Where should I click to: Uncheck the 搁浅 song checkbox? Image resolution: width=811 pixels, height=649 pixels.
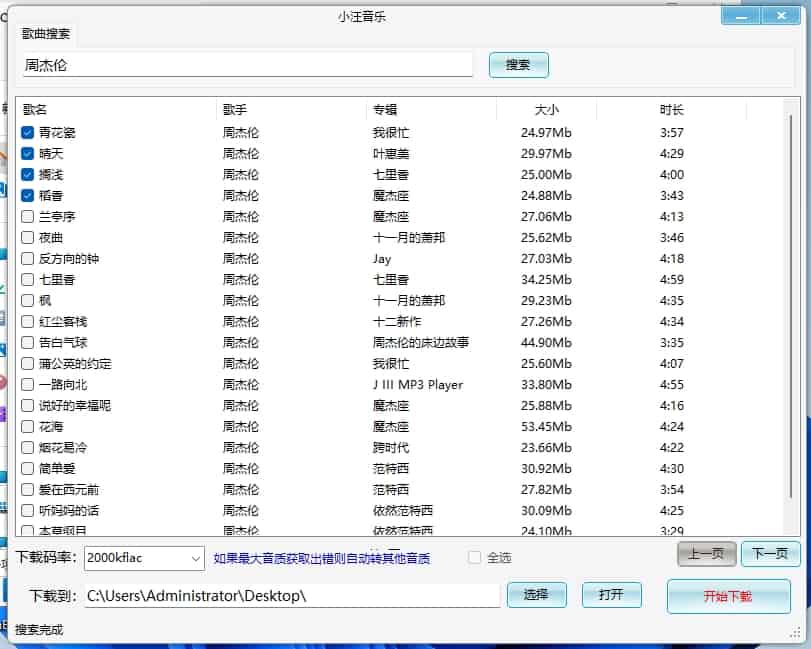[x=27, y=175]
